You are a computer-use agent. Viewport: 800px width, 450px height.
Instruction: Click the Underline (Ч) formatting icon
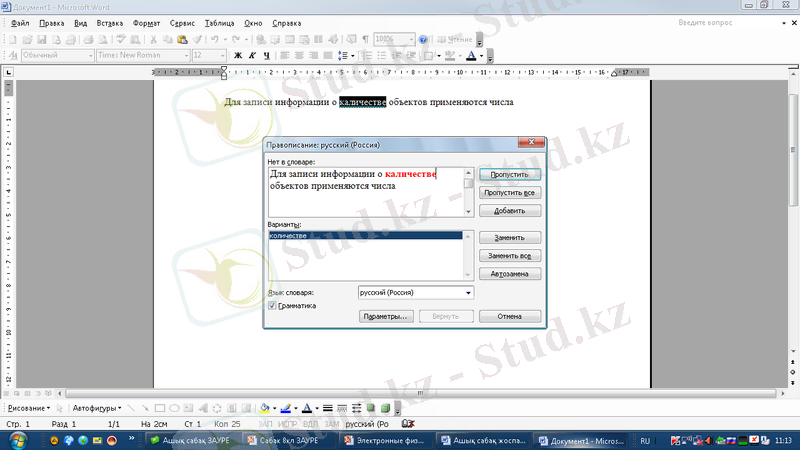click(x=265, y=56)
